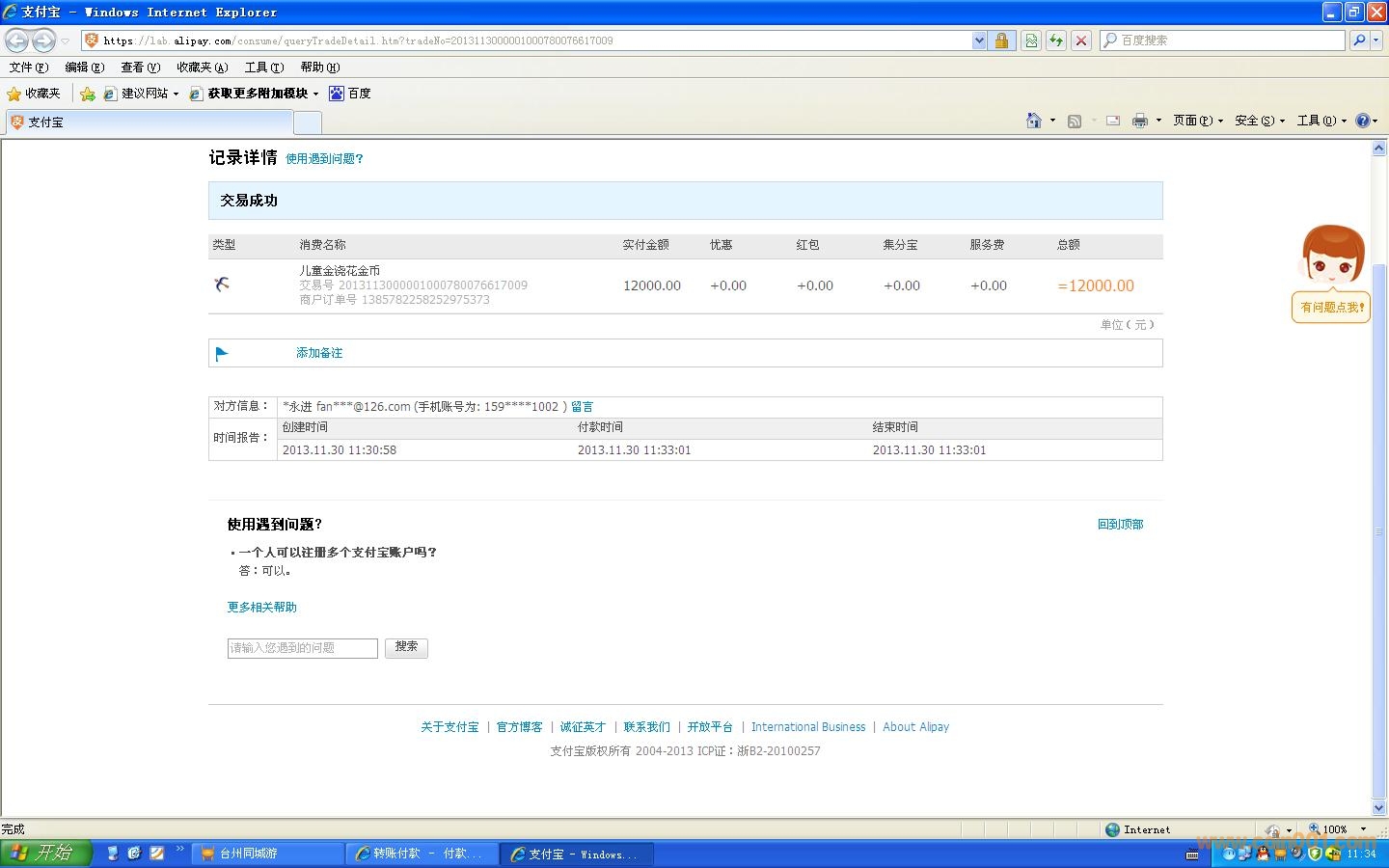Viewport: 1389px width, 868px height.
Task: Click the security lock icon in address bar
Action: [x=1001, y=41]
